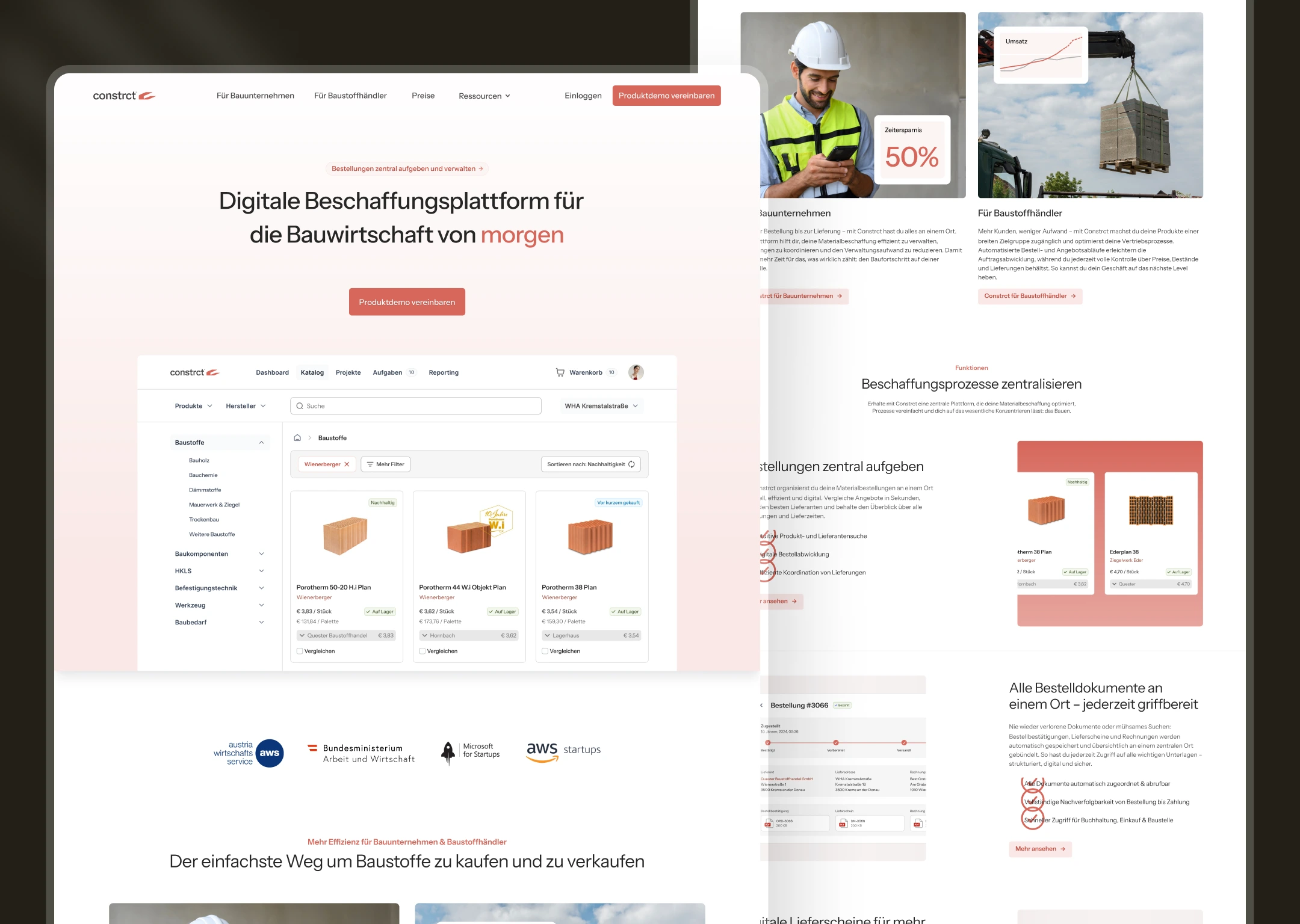Click the large Produktdemo vereinbaren hero button
This screenshot has height=924, width=1300.
[407, 302]
